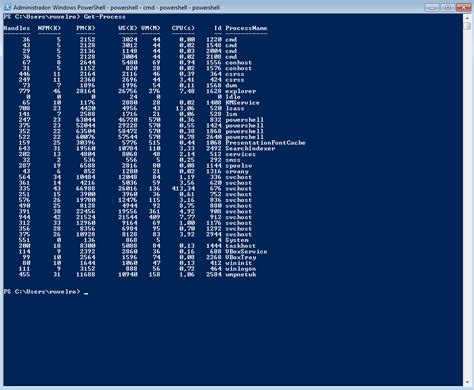Image resolution: width=474 pixels, height=390 pixels.
Task: Click the bottom PS prompt line
Action: 46,292
